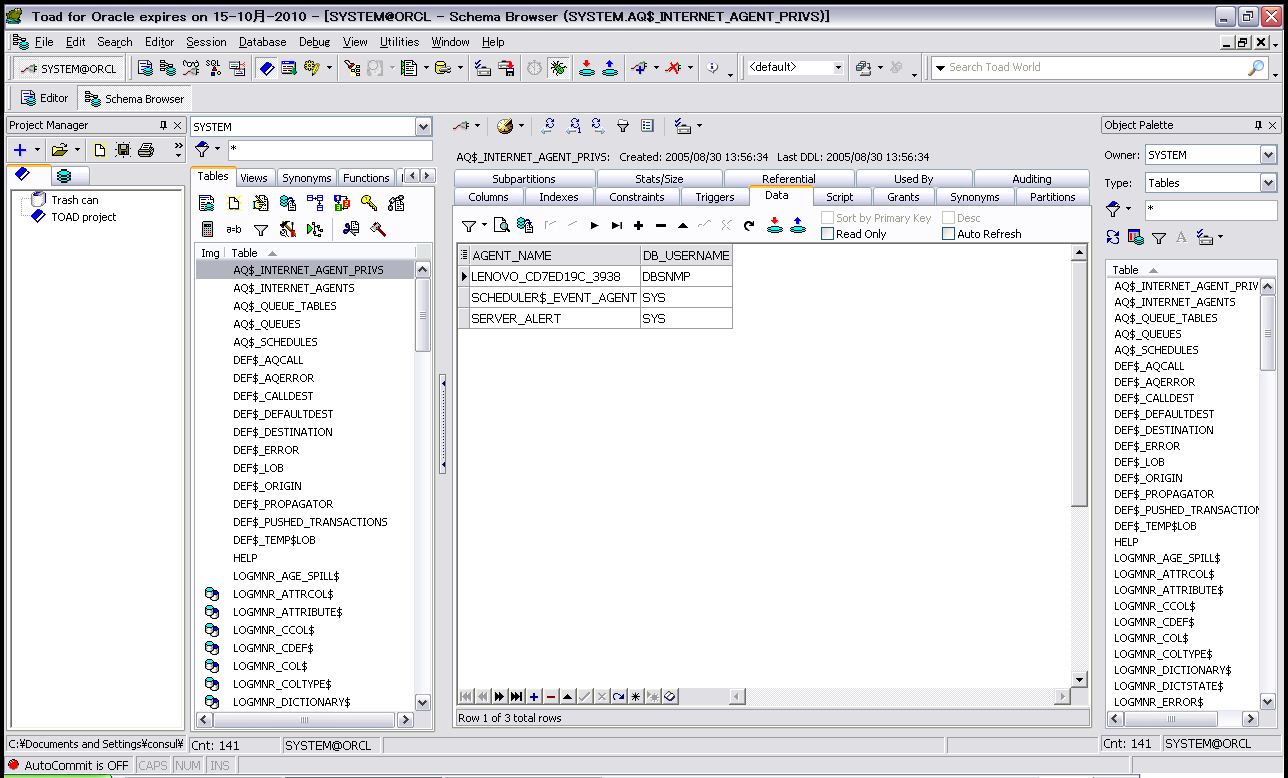Screen dimensions: 1288x778
Task: Expand the Type dropdown showing Tables
Action: coord(1268,183)
